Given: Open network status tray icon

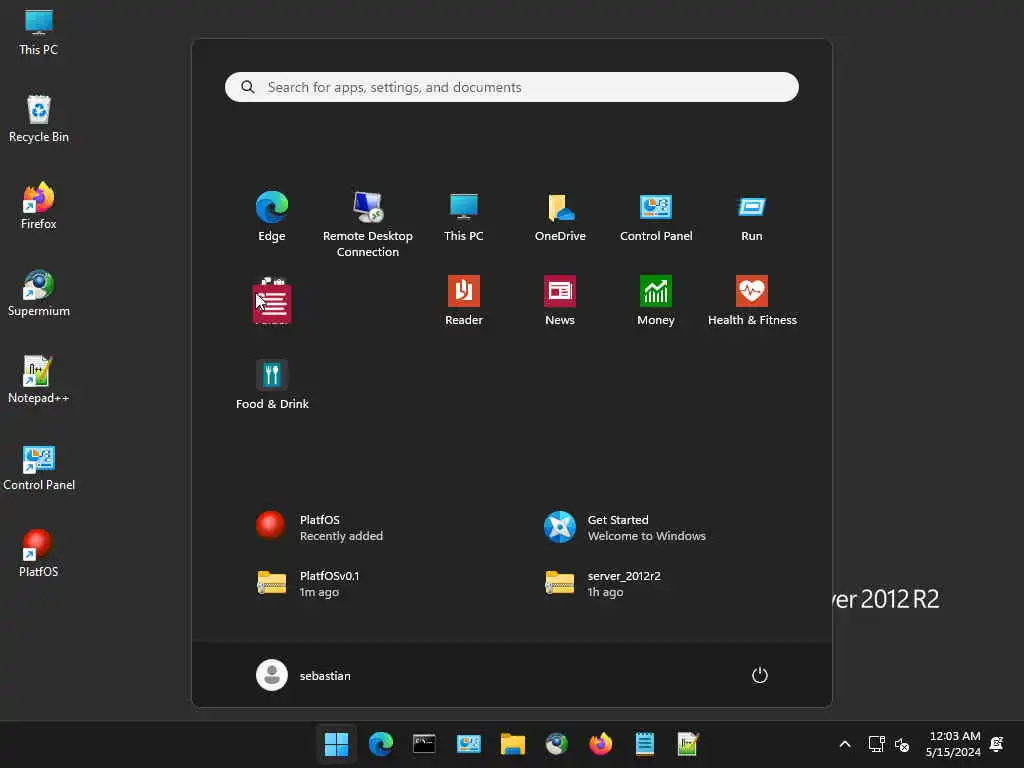Looking at the screenshot, I should pos(876,744).
